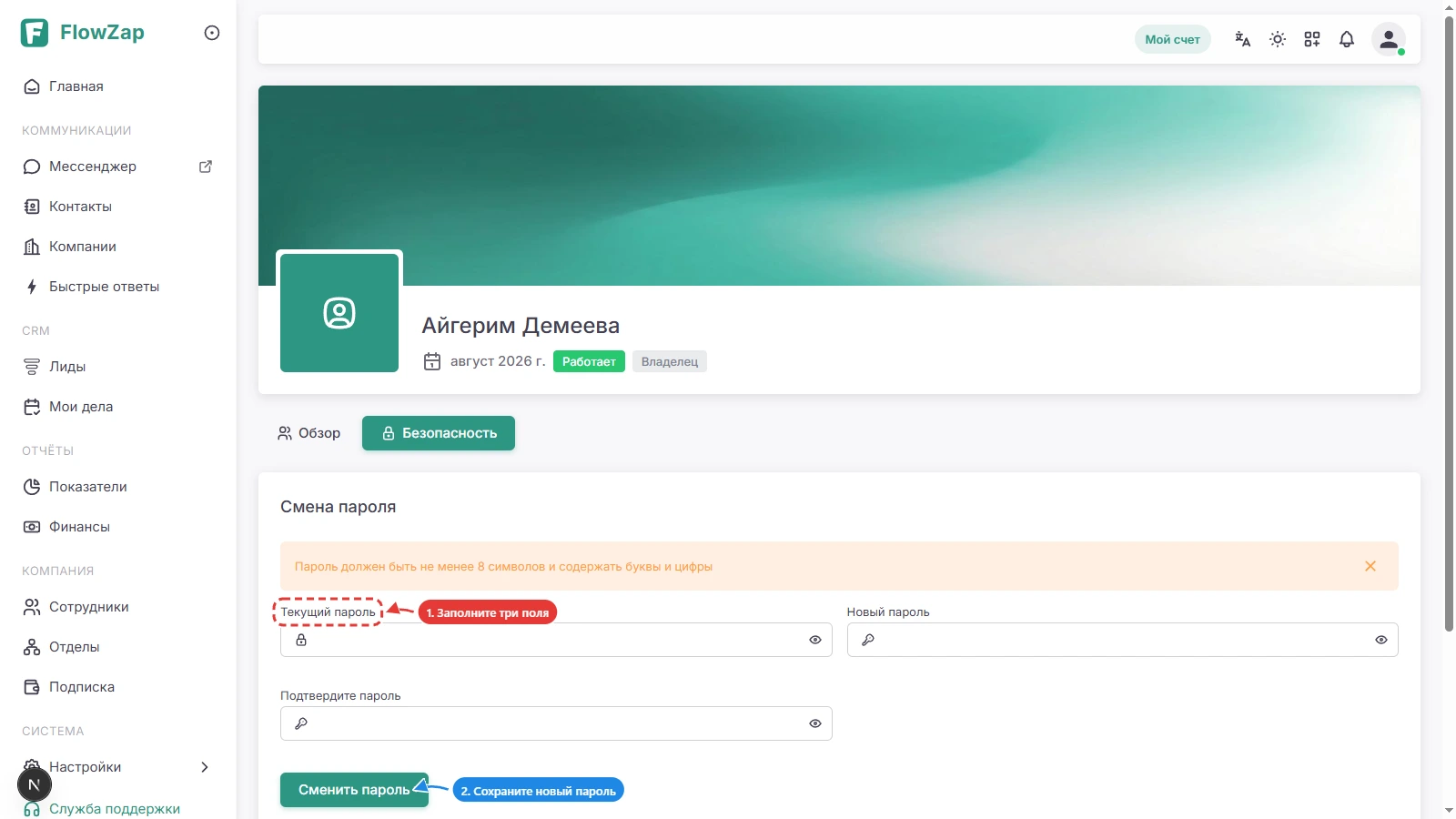Click Мессенджер external link icon

tap(206, 167)
